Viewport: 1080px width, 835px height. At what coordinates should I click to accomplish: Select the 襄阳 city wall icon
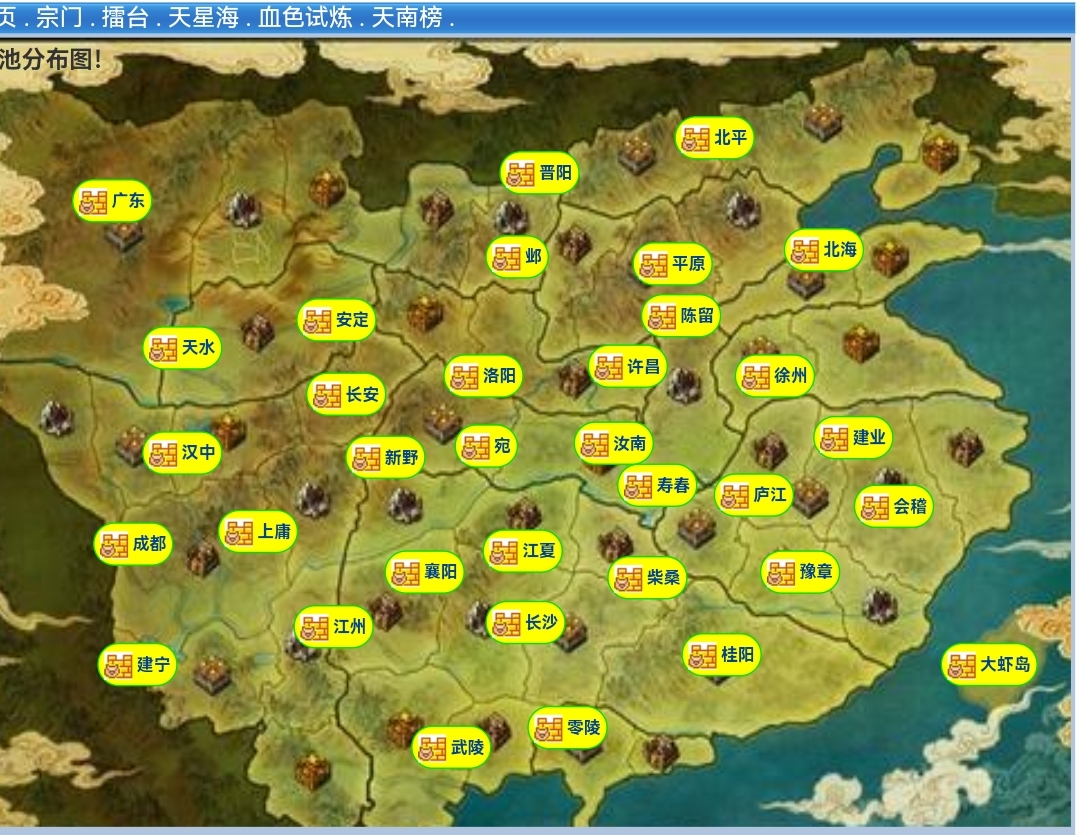406,573
